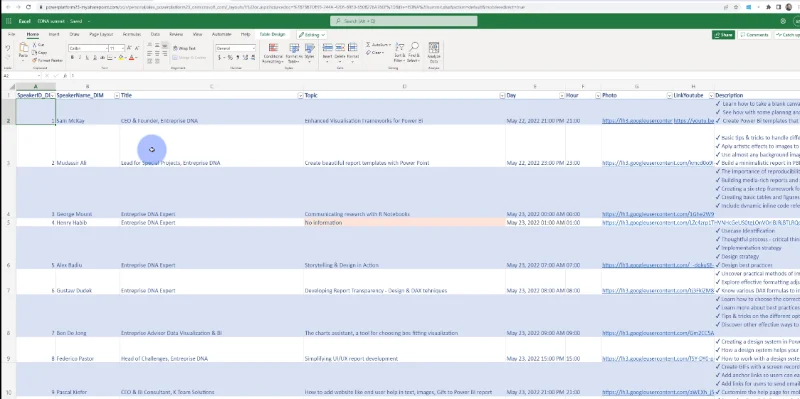Image resolution: width=800 pixels, height=399 pixels.
Task: Select the Format Painter tool
Action: pyautogui.click(x=47, y=60)
